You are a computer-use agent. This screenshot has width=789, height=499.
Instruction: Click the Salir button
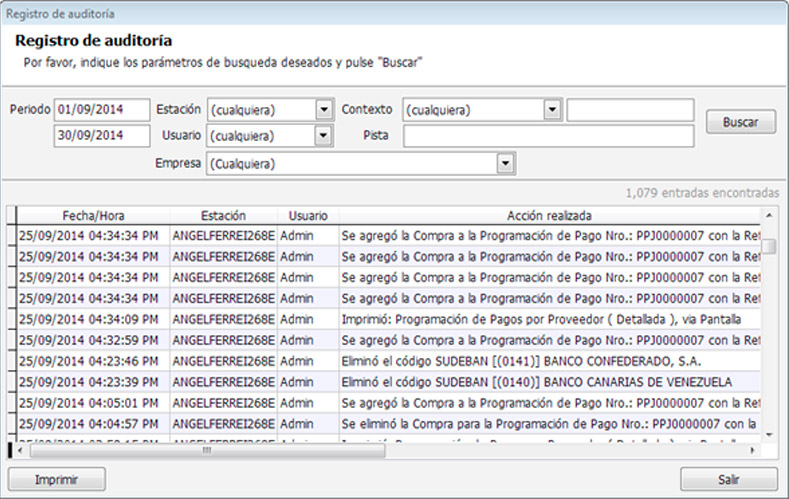(728, 480)
